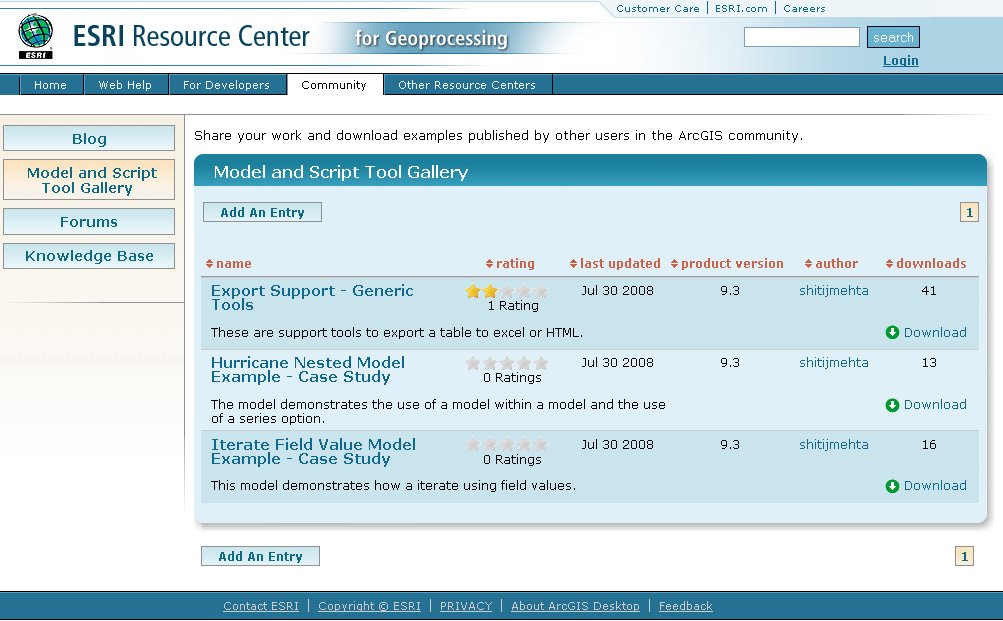Open the For Developers tab
The height and width of the screenshot is (621, 1003).
click(226, 84)
